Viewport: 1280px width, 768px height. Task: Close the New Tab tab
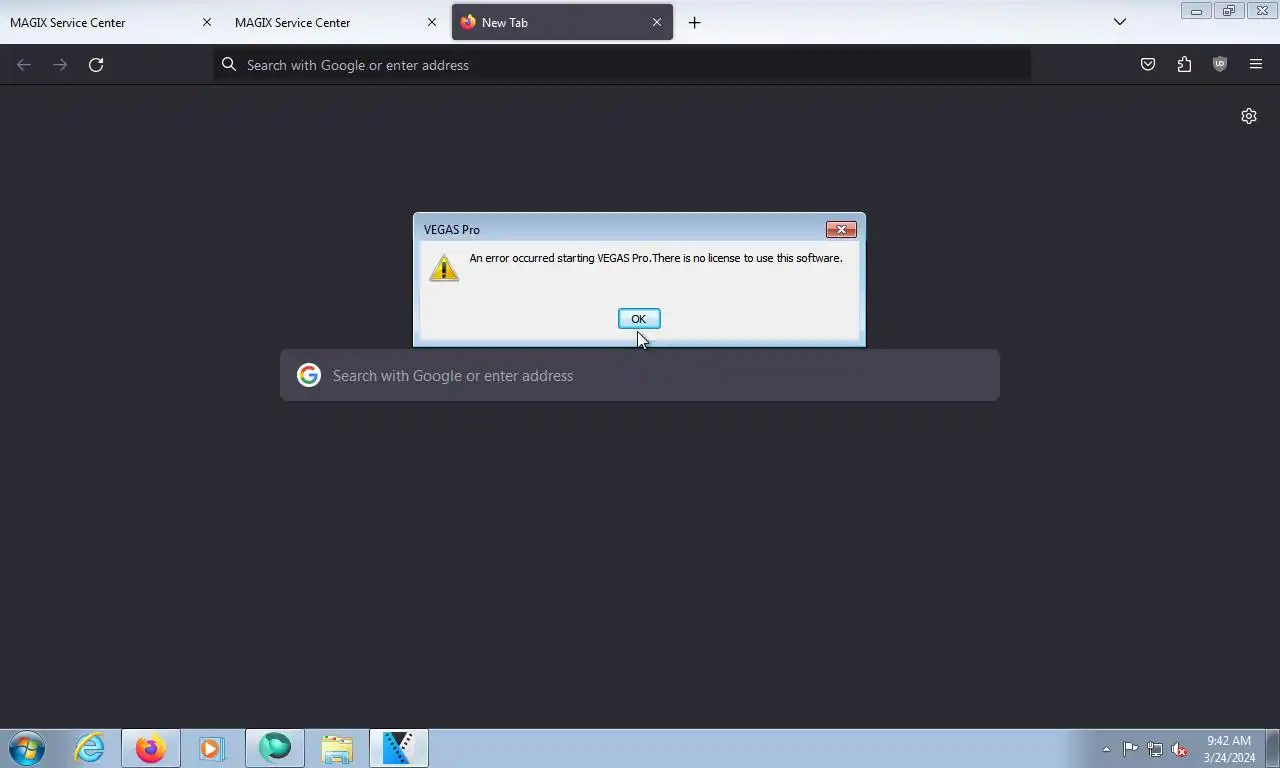[657, 22]
